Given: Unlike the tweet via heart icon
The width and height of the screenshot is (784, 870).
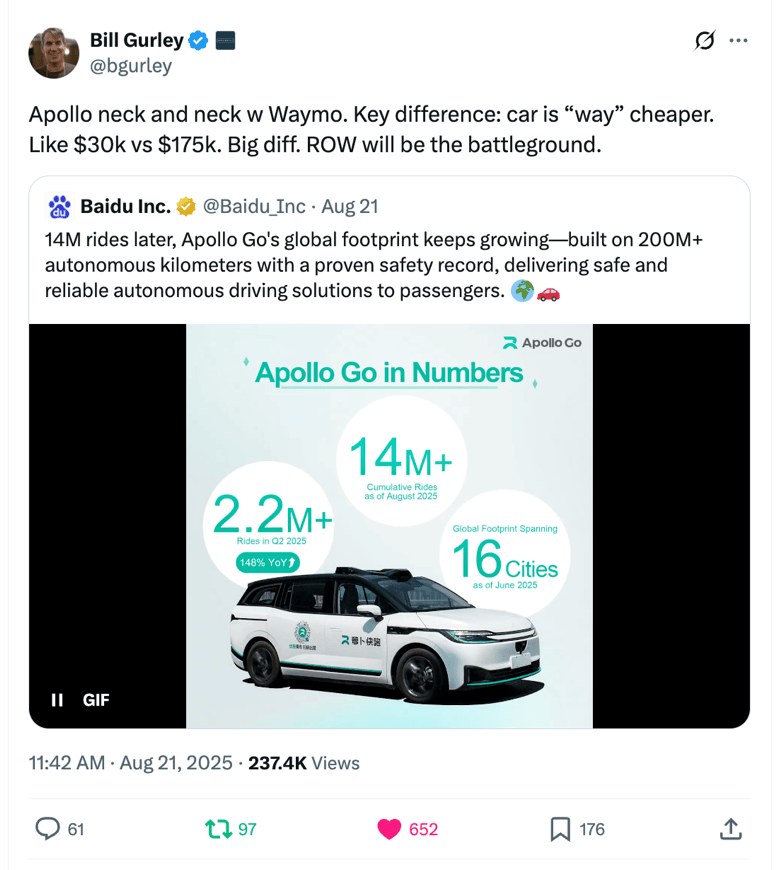Looking at the screenshot, I should tap(389, 829).
